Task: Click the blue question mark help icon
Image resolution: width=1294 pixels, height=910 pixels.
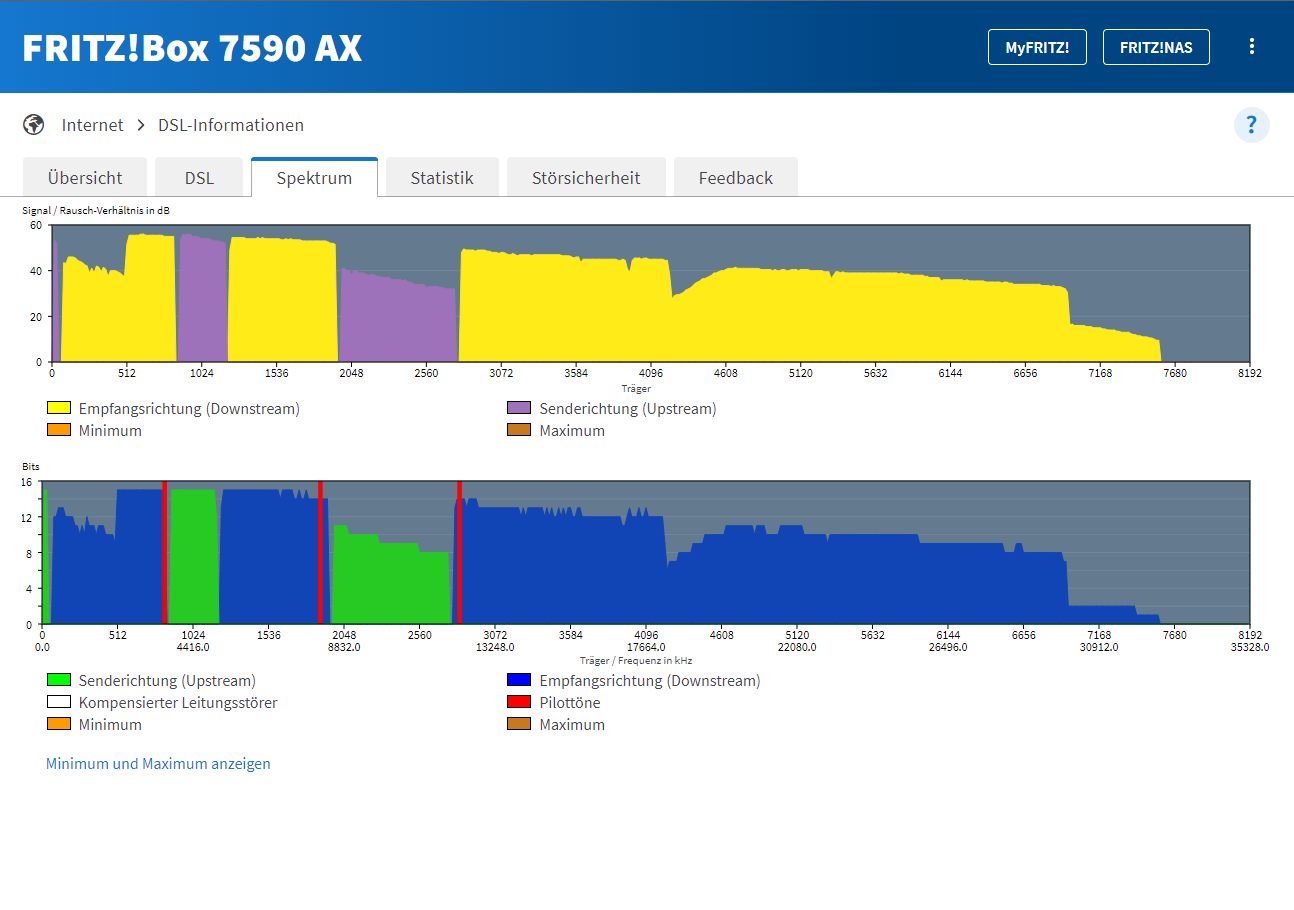Action: point(1252,125)
